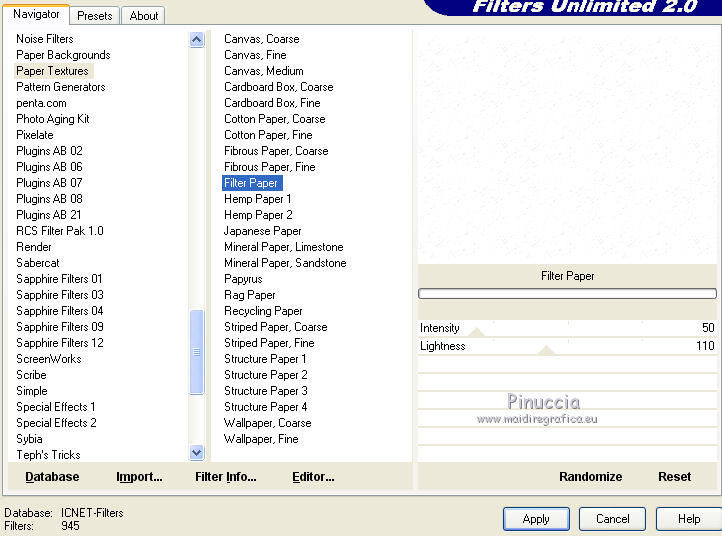722x536 pixels.
Task: Click the Cancel button
Action: (612, 519)
